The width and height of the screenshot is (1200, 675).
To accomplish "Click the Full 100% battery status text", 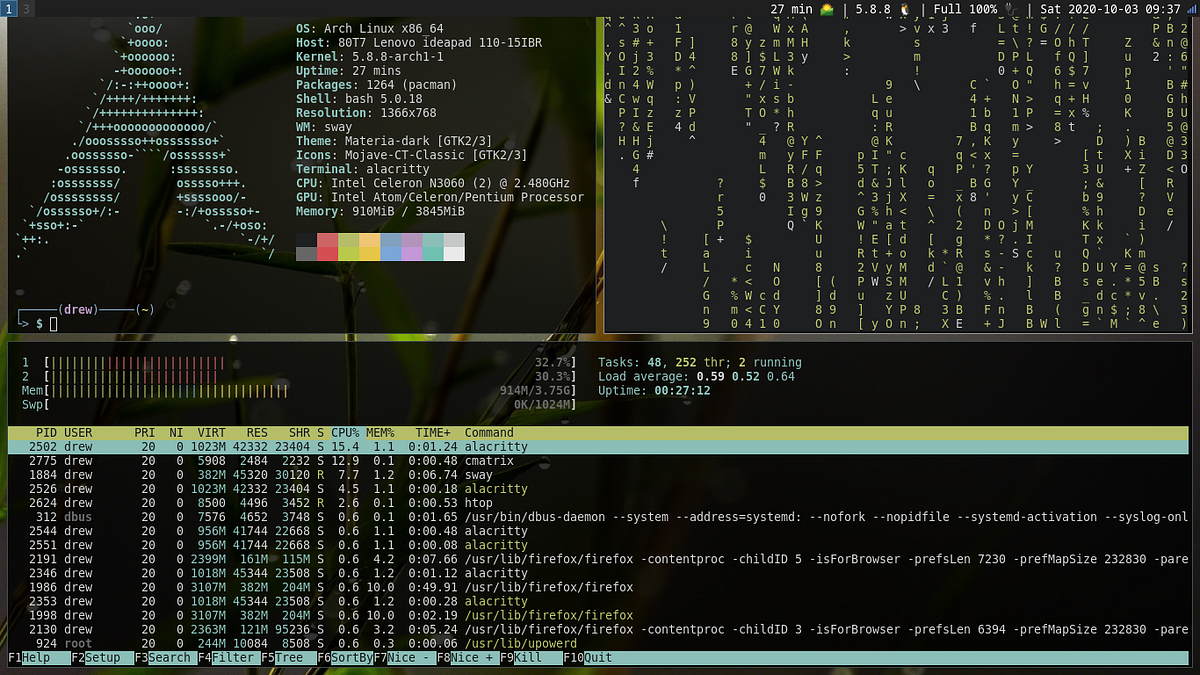I will (966, 9).
